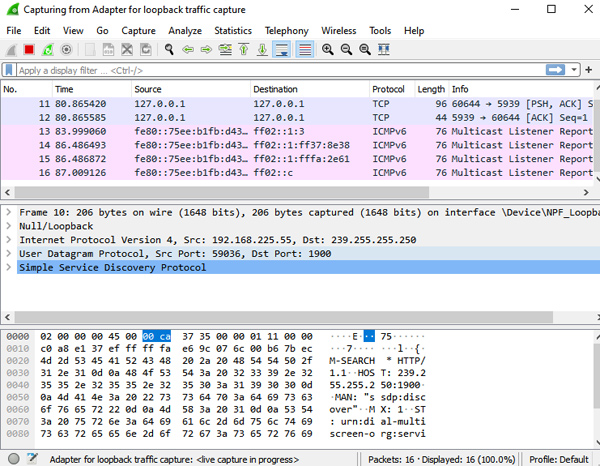Toggle auto-scroll during live capture
Screen dimensions: 600x466
[x=281, y=50]
